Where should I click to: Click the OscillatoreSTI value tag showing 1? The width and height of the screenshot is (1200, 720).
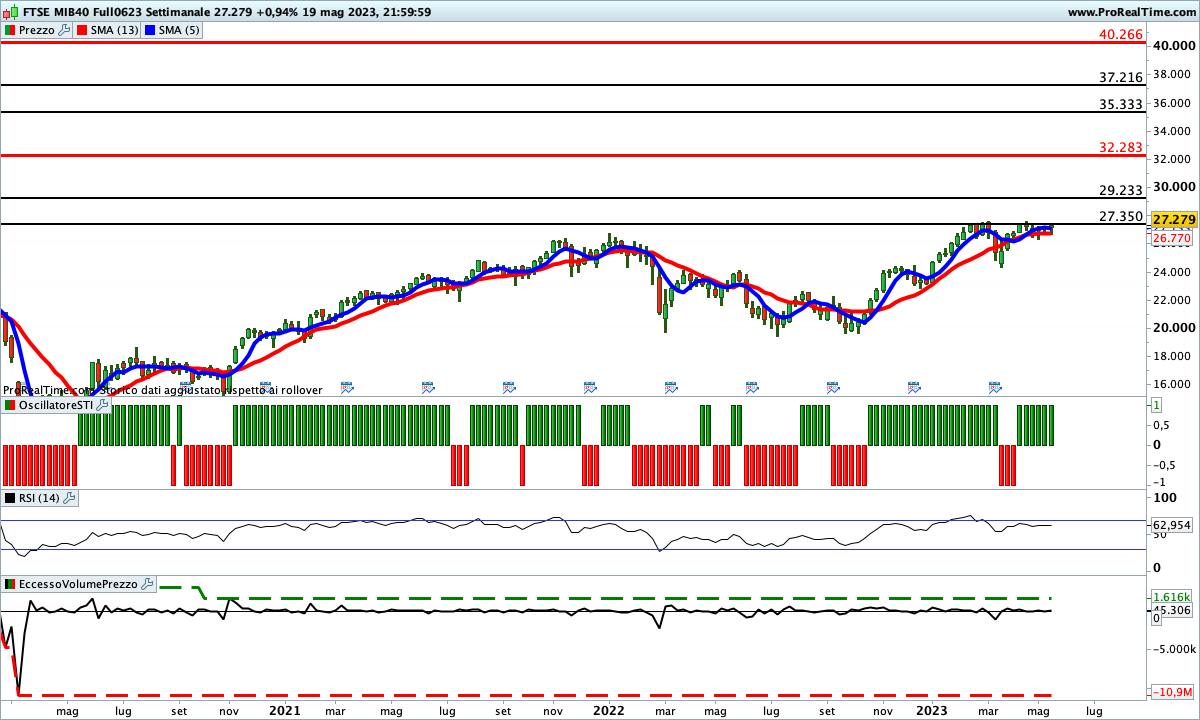pos(1156,406)
